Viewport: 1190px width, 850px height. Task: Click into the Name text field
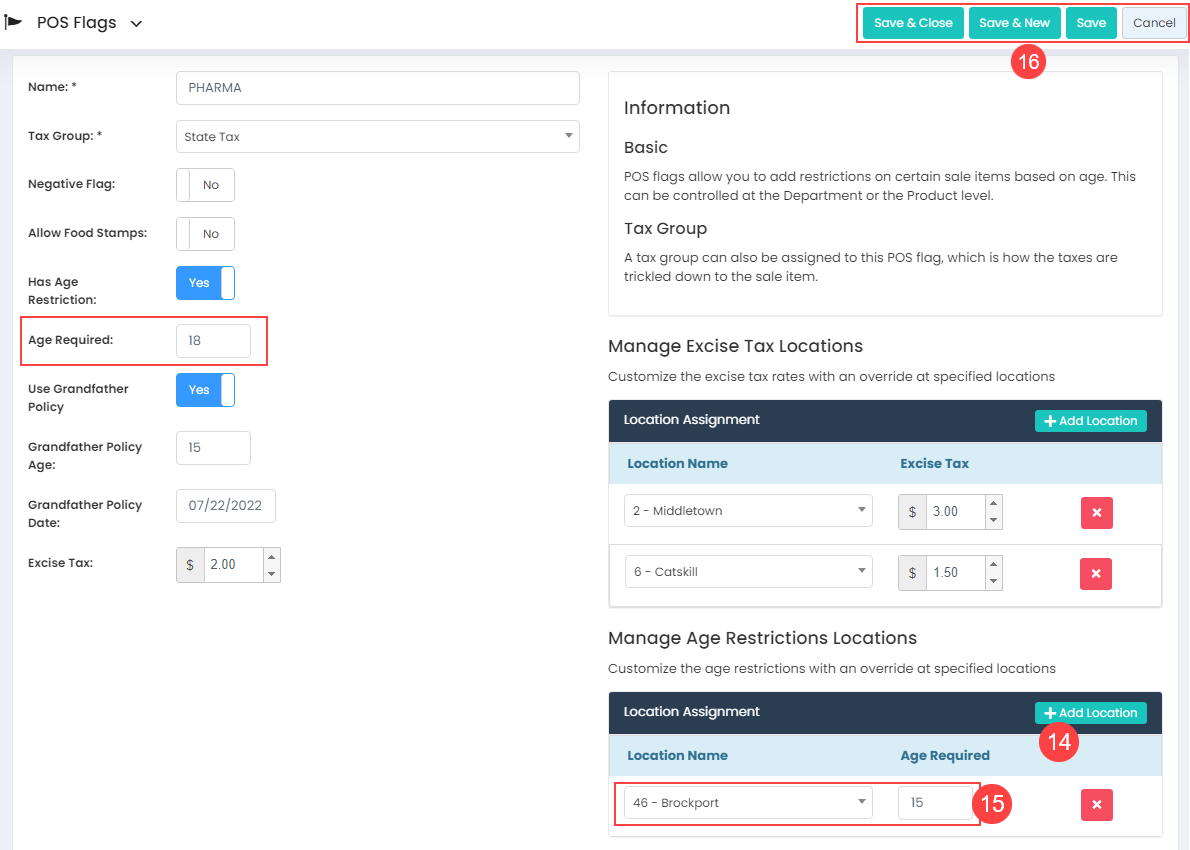(x=377, y=88)
